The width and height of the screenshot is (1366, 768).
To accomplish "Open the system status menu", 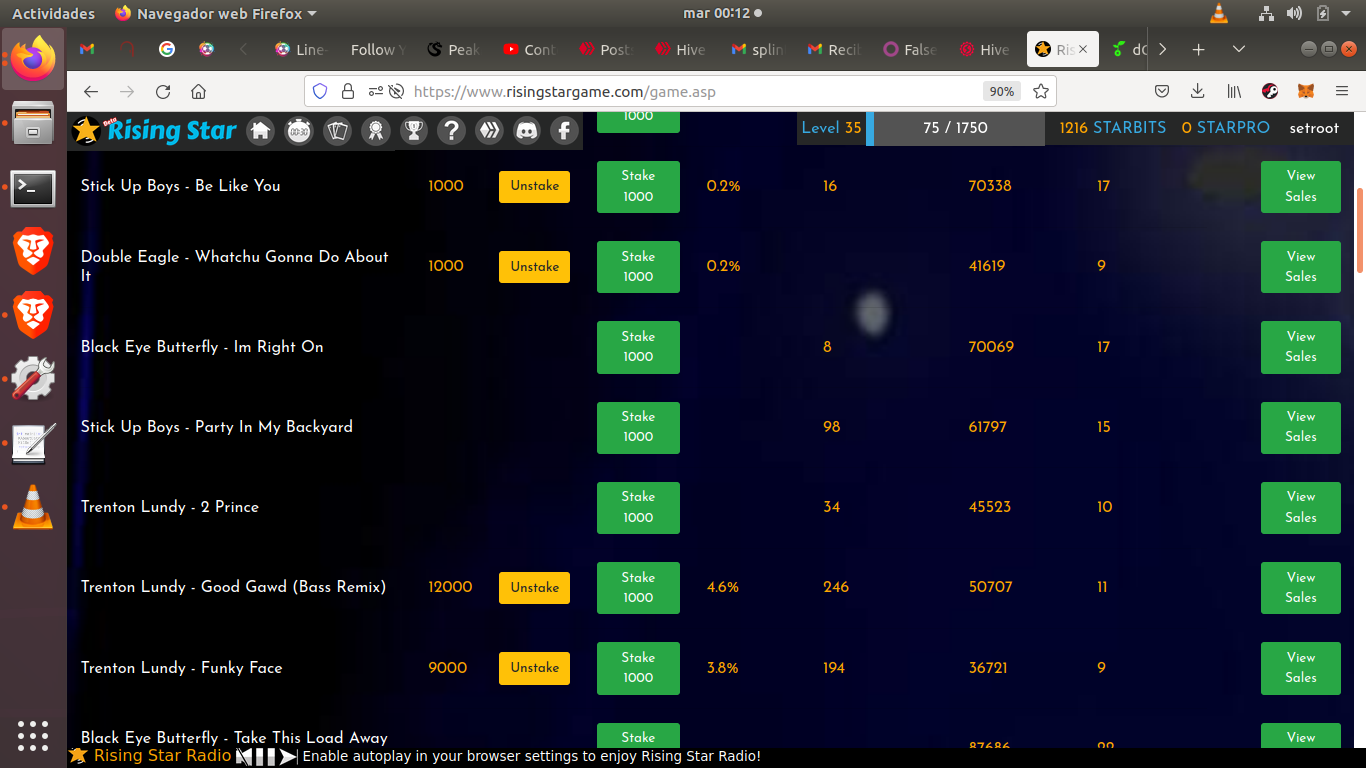I will [1305, 13].
